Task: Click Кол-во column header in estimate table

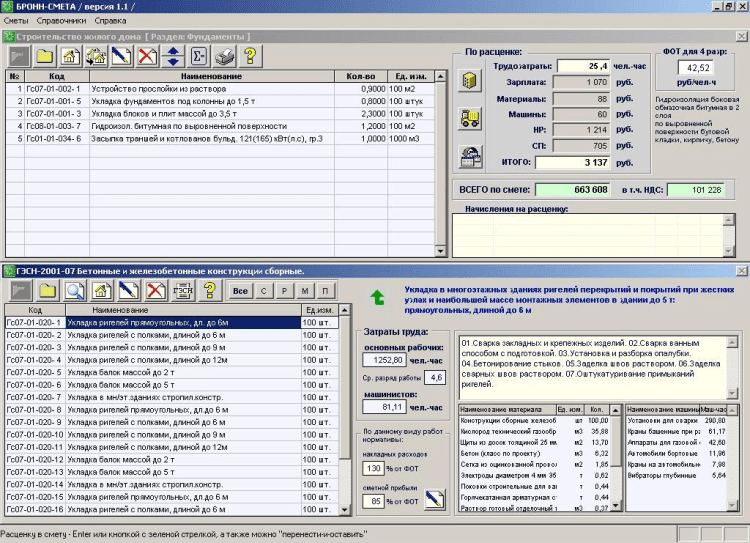Action: (361, 76)
